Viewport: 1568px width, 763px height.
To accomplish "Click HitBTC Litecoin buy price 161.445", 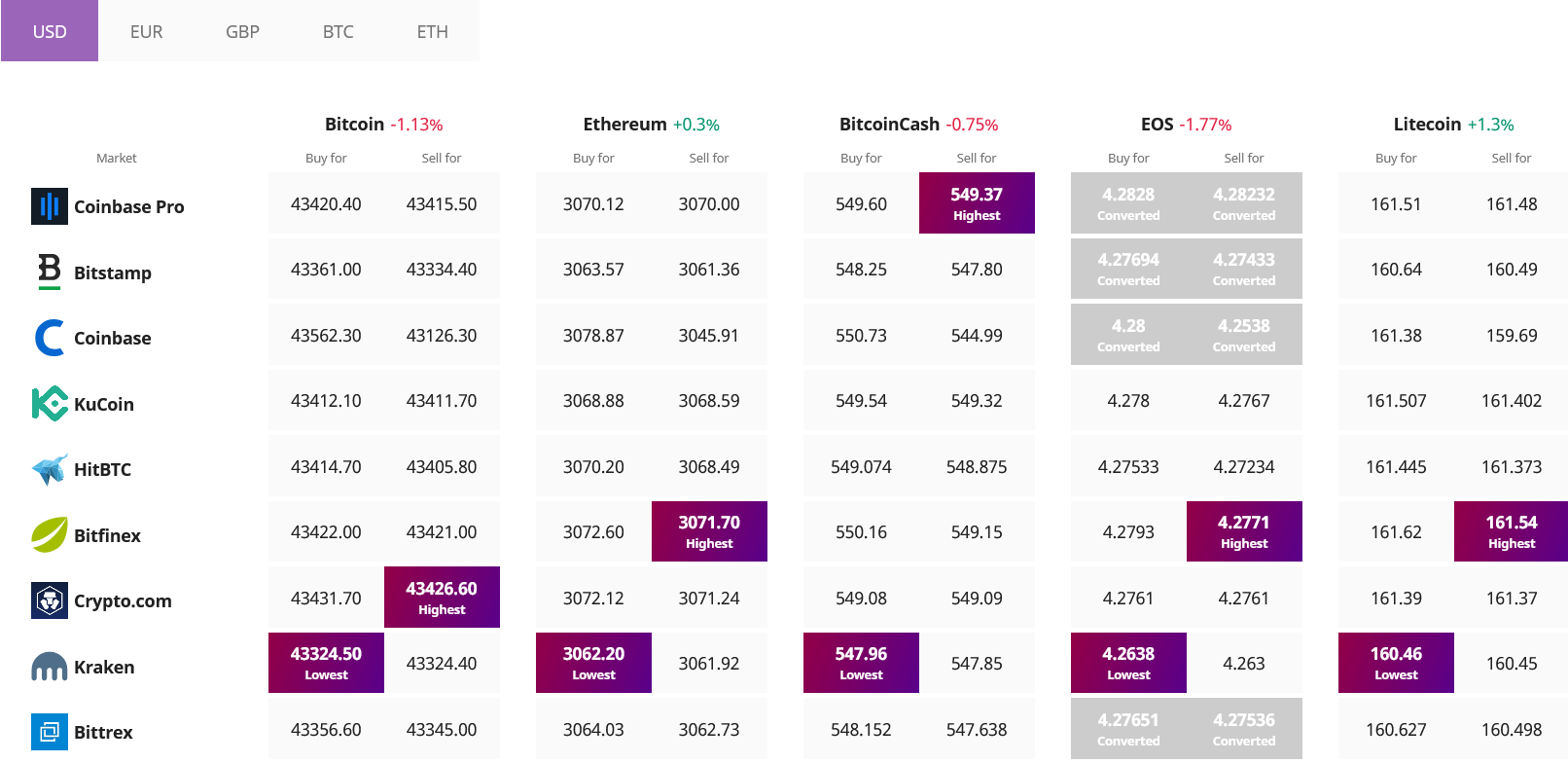I will coord(1396,466).
